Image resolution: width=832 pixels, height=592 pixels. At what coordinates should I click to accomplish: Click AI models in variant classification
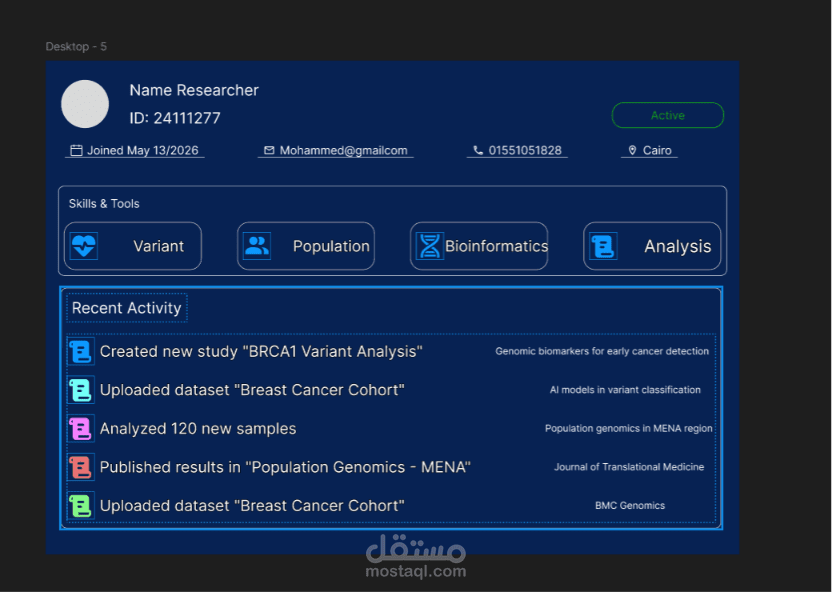[625, 390]
